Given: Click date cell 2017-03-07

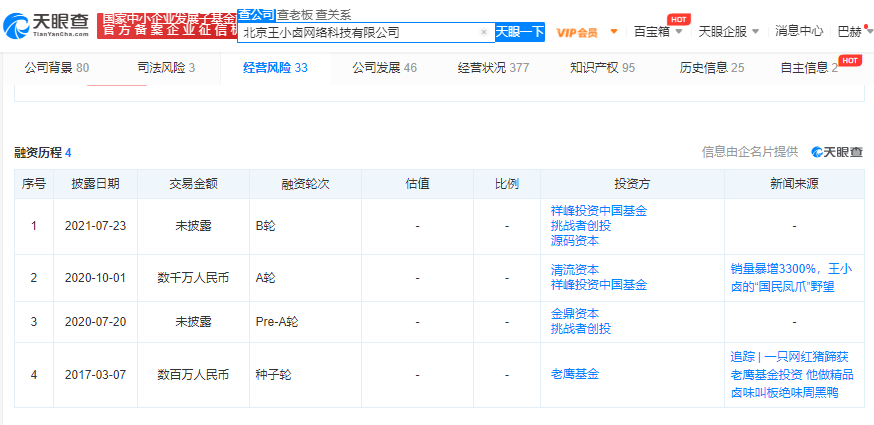Looking at the screenshot, I should [95, 374].
